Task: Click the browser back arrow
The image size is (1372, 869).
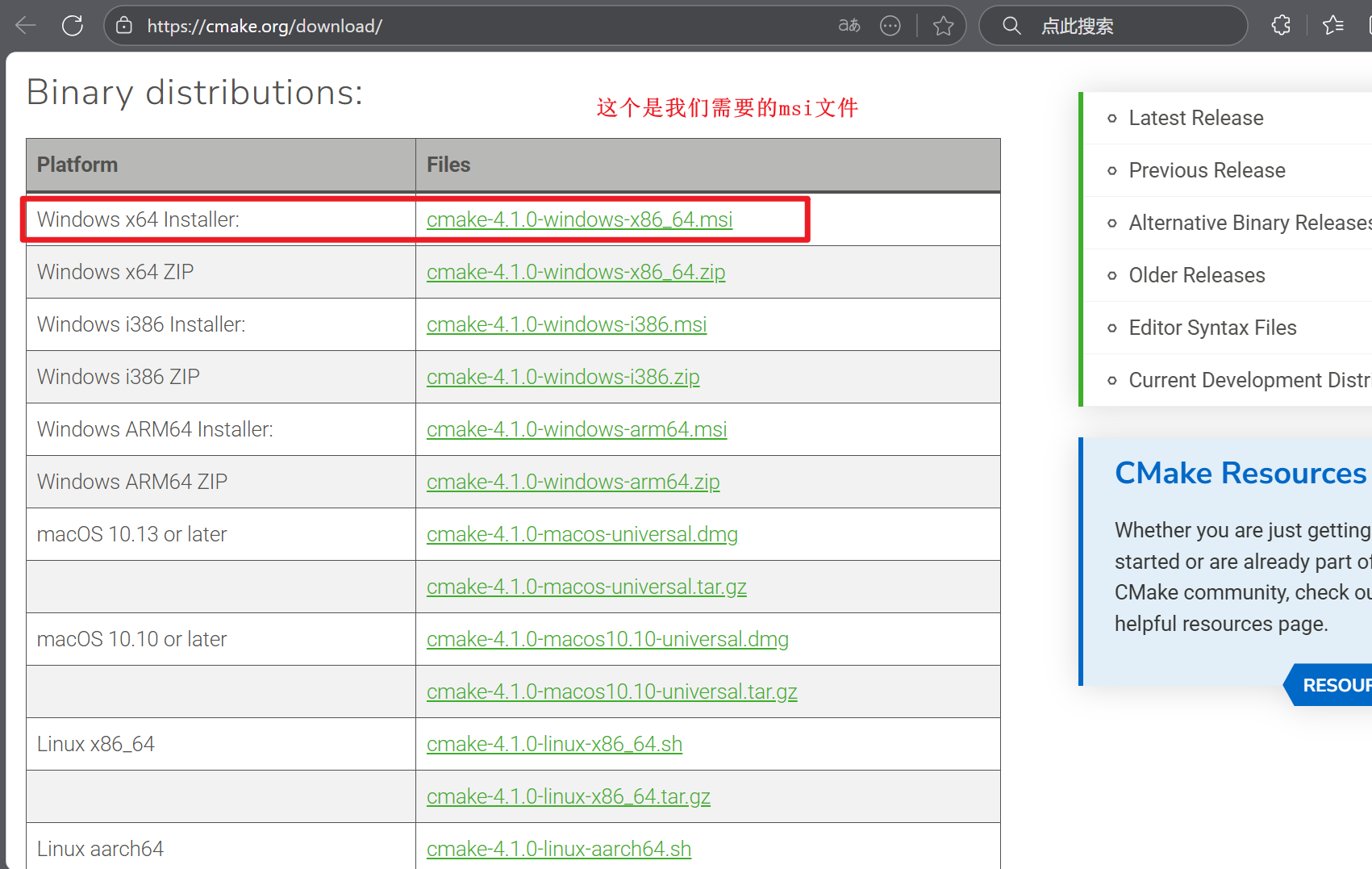Action: (x=25, y=25)
